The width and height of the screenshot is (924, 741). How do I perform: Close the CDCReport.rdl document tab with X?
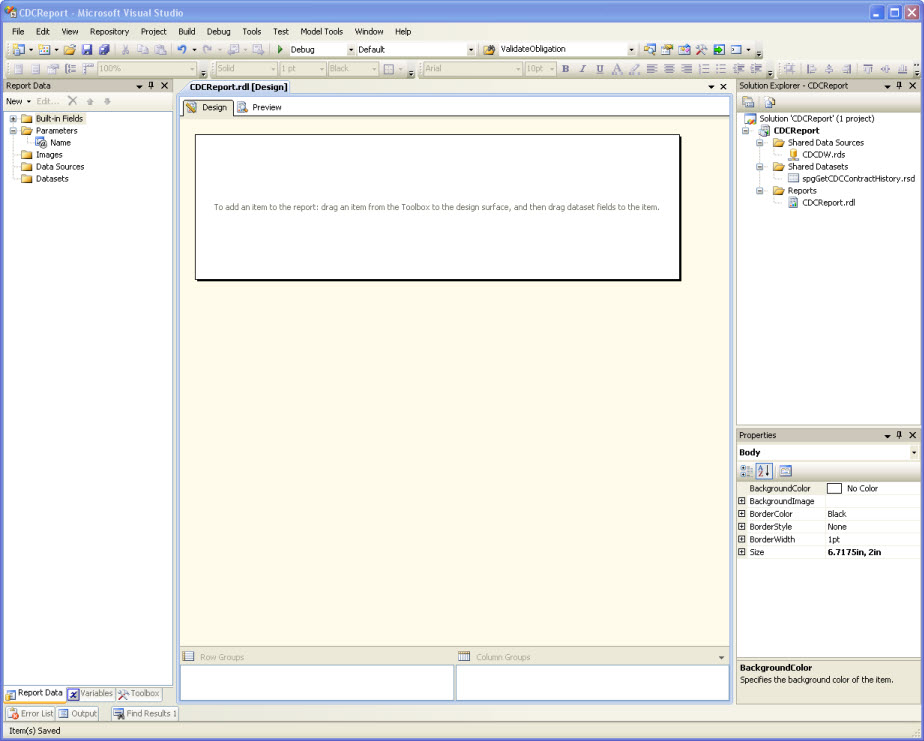[x=724, y=87]
